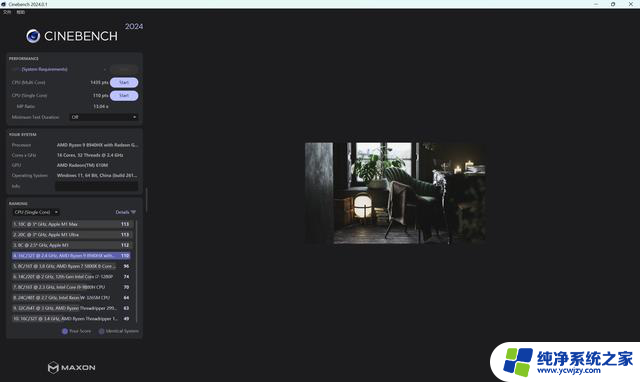Open the ranking CPU Single Core dropdown
The image size is (640, 382).
coord(36,212)
